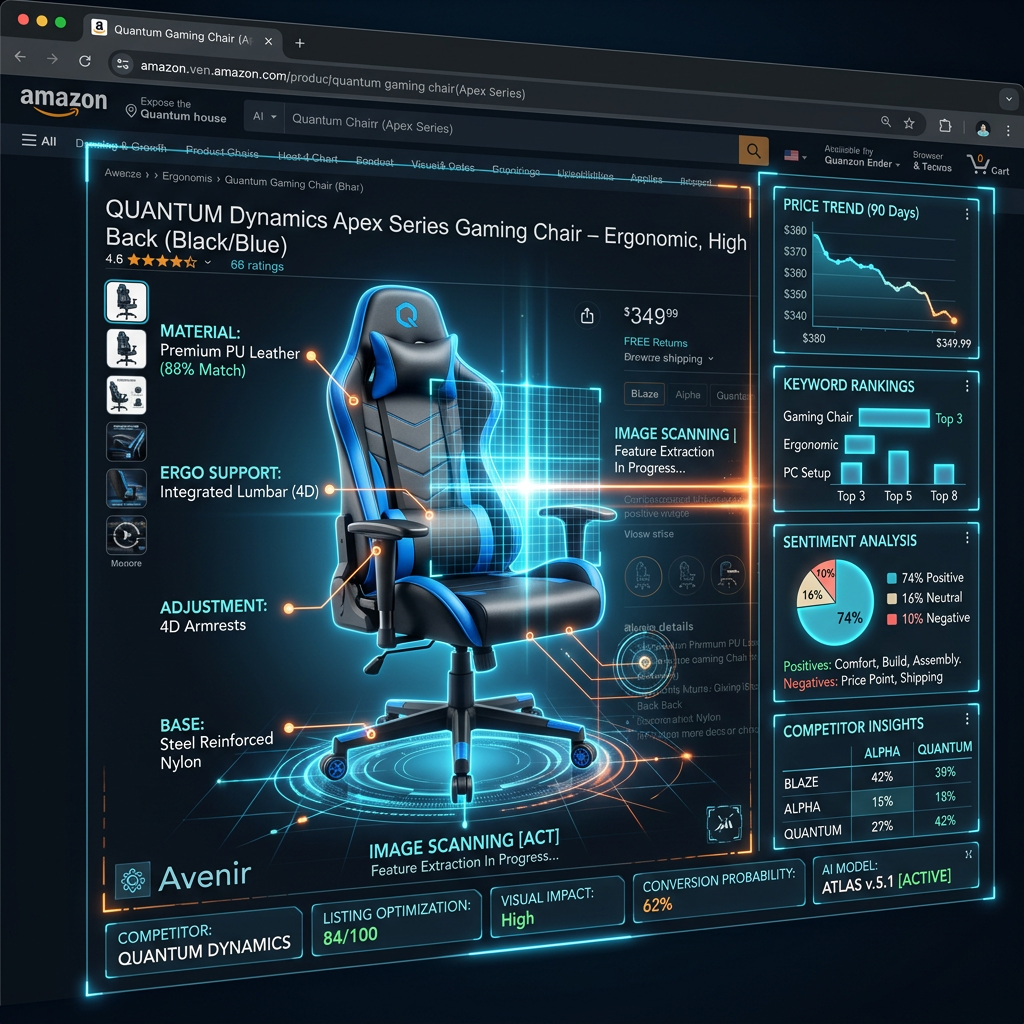Open the Applies nav item
The height and width of the screenshot is (1024, 1024).
pyautogui.click(x=647, y=178)
